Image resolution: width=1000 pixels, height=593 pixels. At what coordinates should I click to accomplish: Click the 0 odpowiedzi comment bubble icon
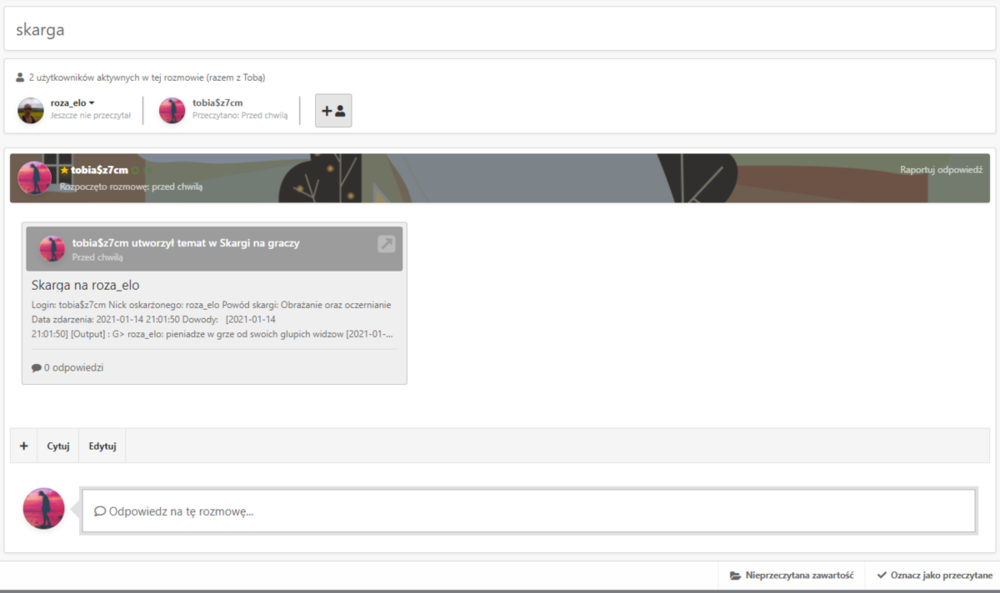(x=36, y=368)
